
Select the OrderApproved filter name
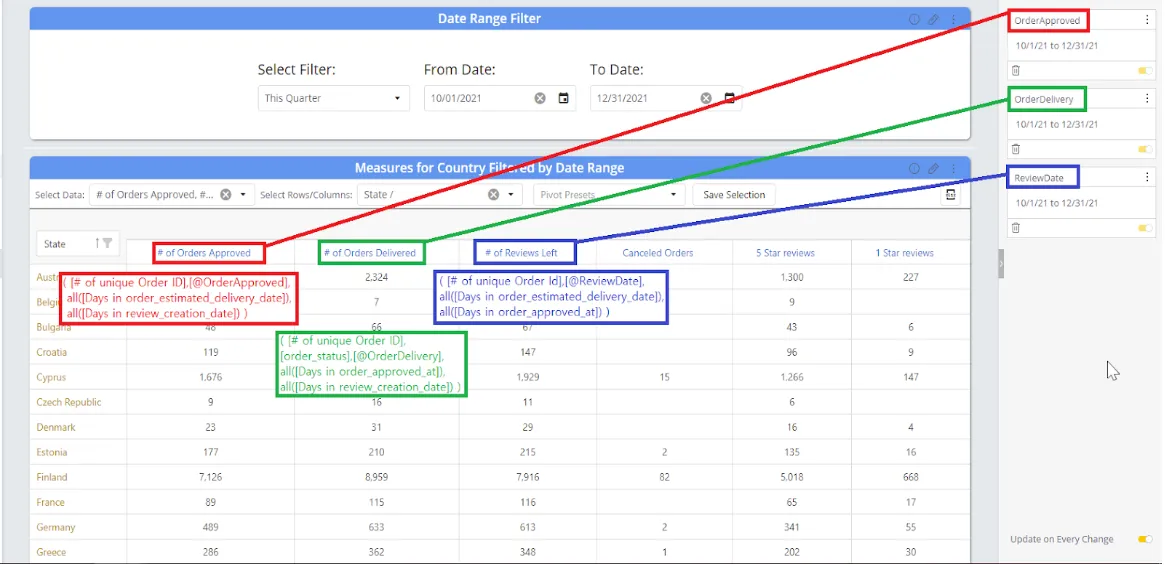(1047, 21)
